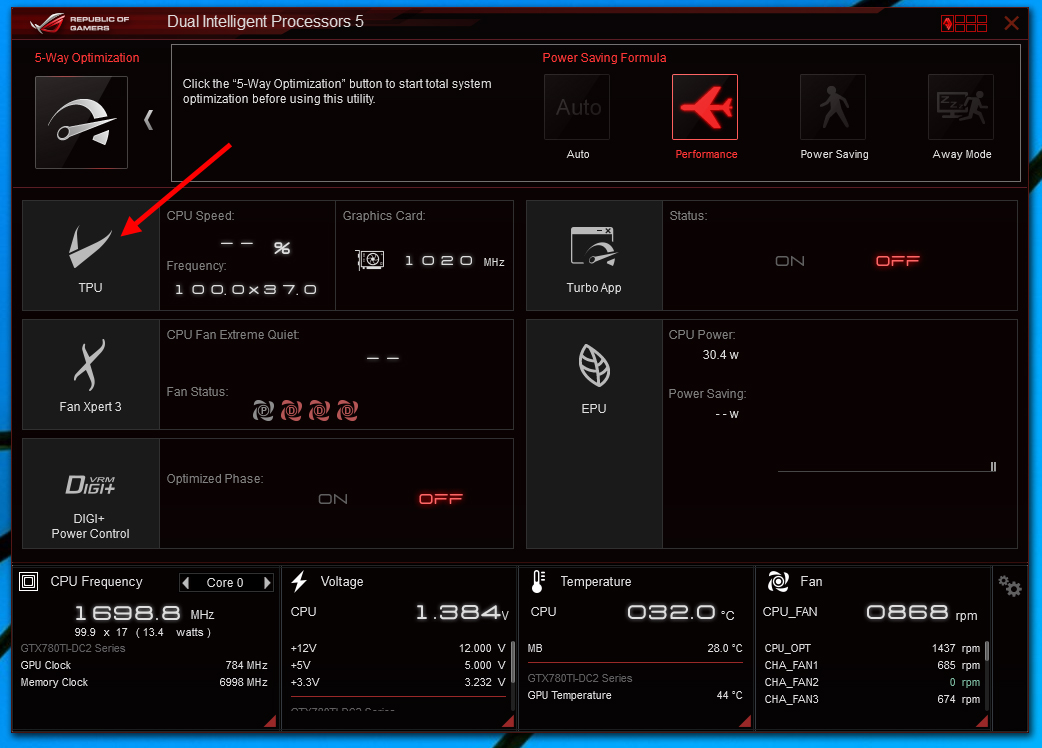Open Fan Xpert 3 module

[x=91, y=375]
